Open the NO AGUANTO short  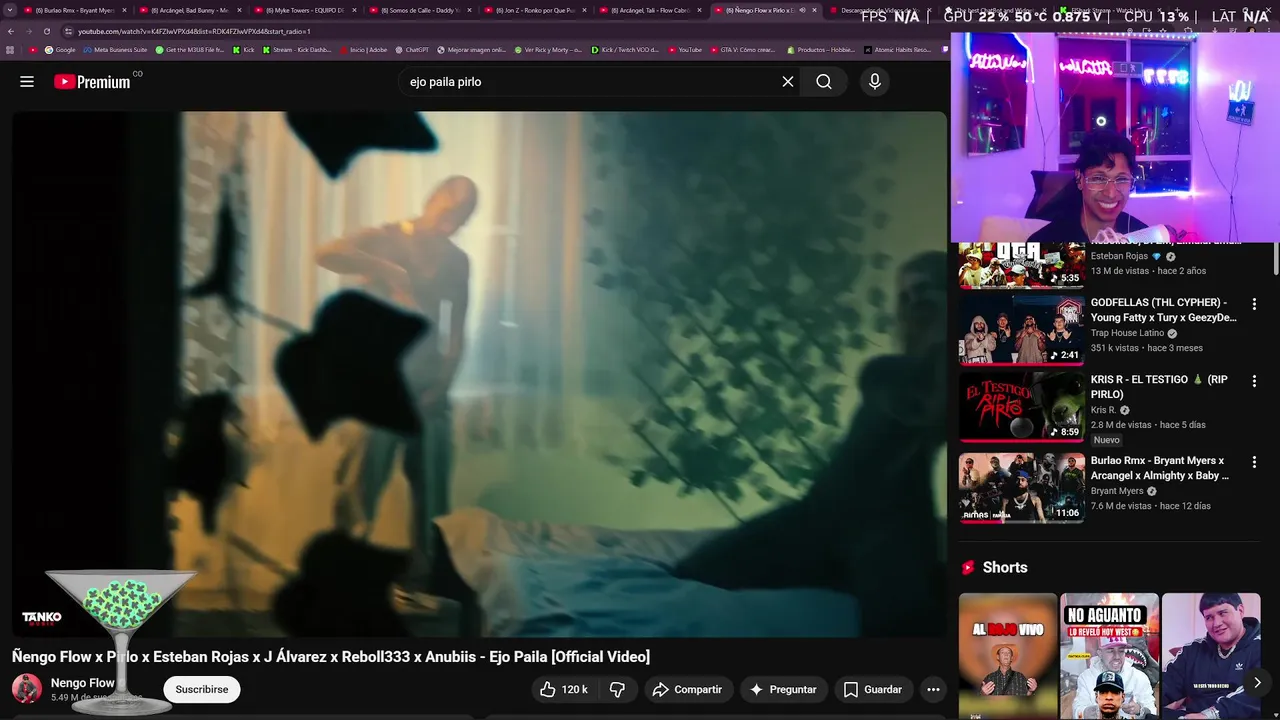point(1109,656)
